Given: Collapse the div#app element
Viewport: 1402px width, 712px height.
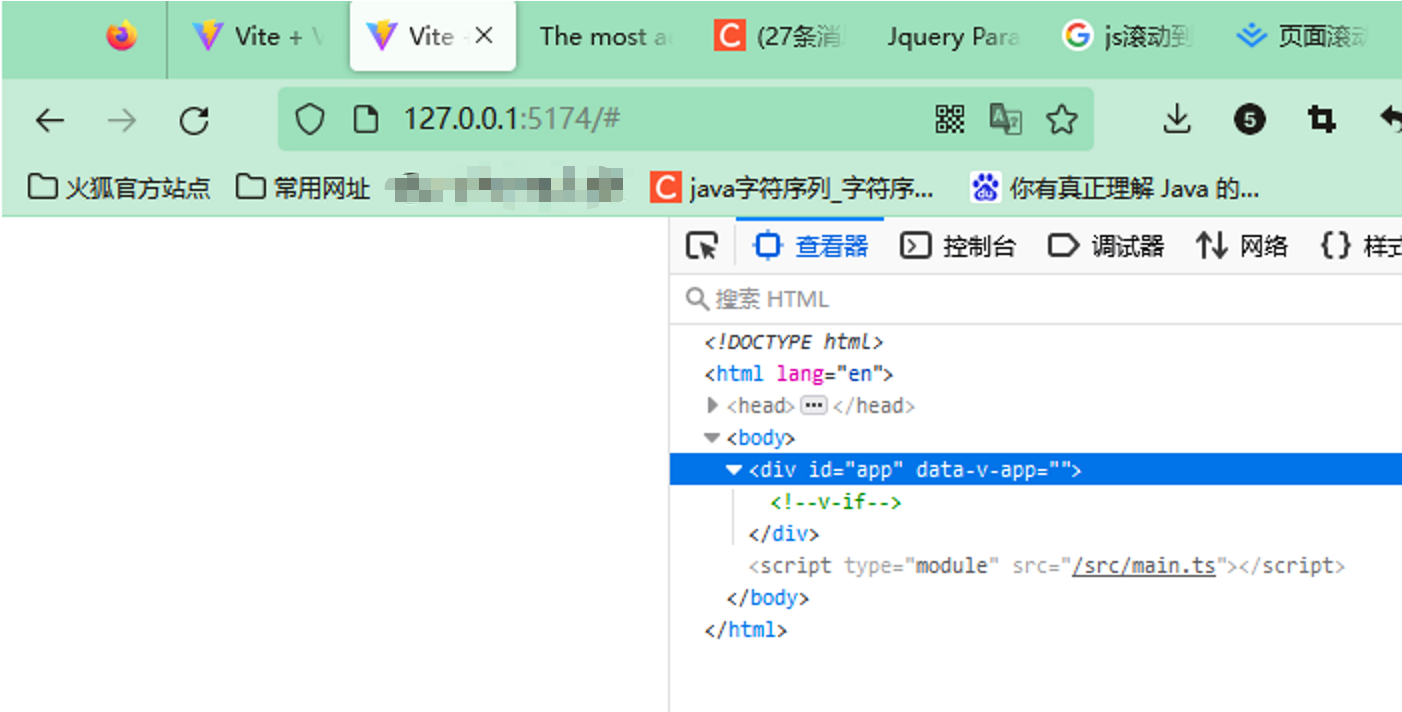Looking at the screenshot, I should [x=735, y=470].
